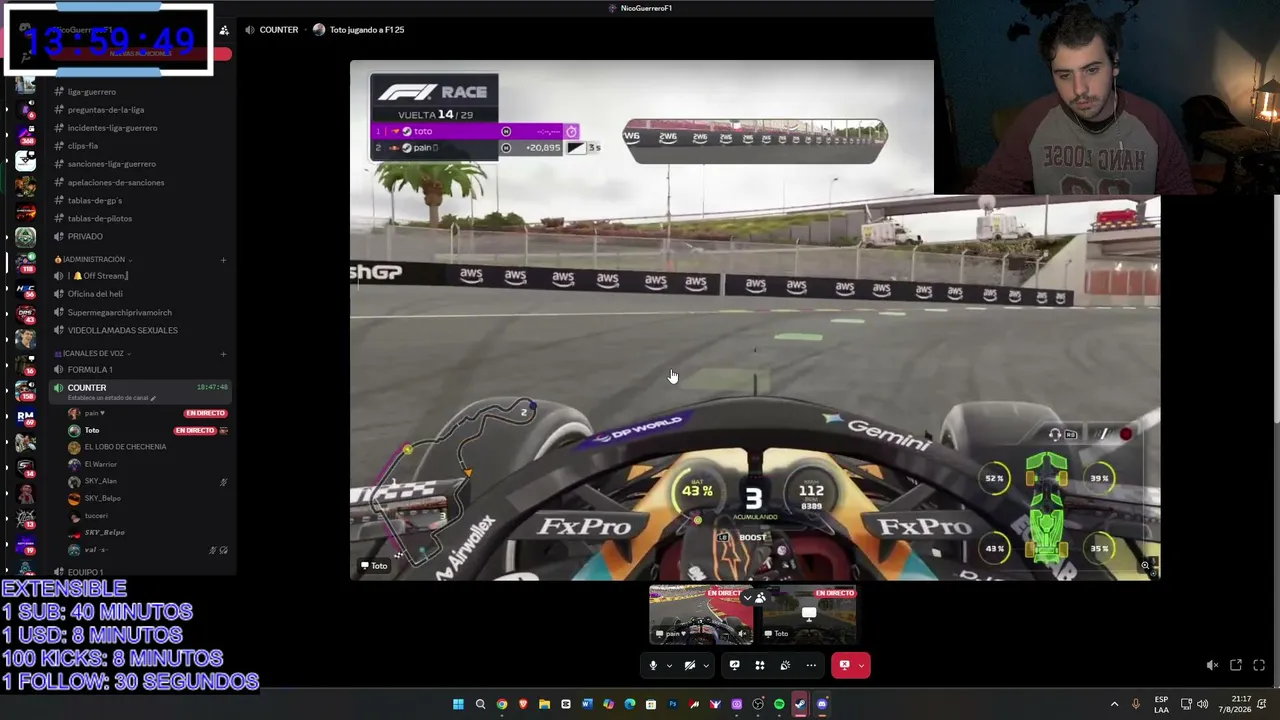
Task: Open microphone options dropdown arrow
Action: (x=669, y=666)
